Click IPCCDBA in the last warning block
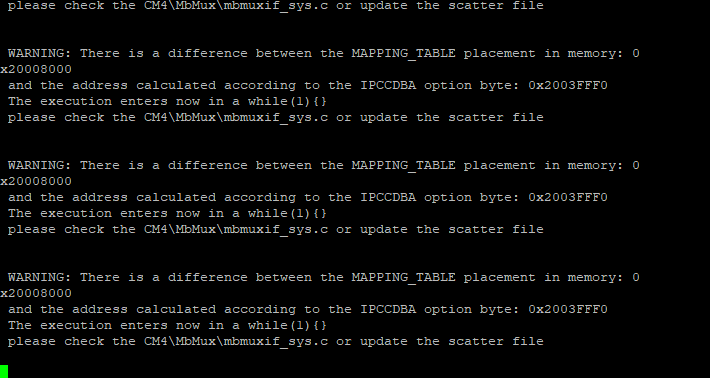The image size is (710, 378). coord(388,309)
